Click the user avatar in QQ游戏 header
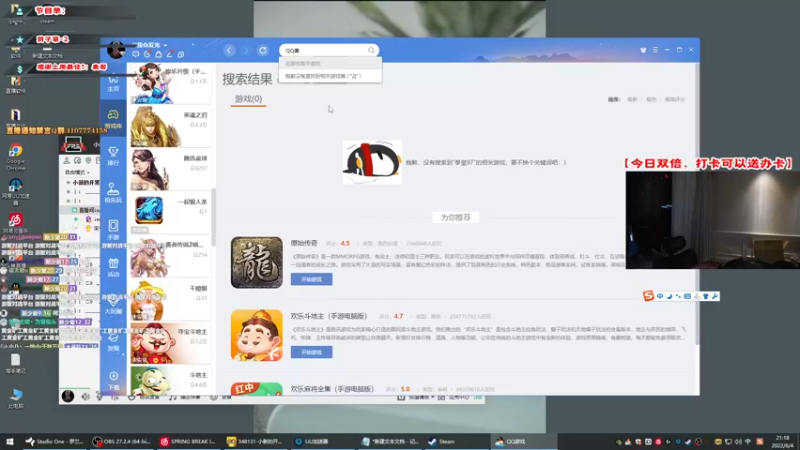 (116, 50)
